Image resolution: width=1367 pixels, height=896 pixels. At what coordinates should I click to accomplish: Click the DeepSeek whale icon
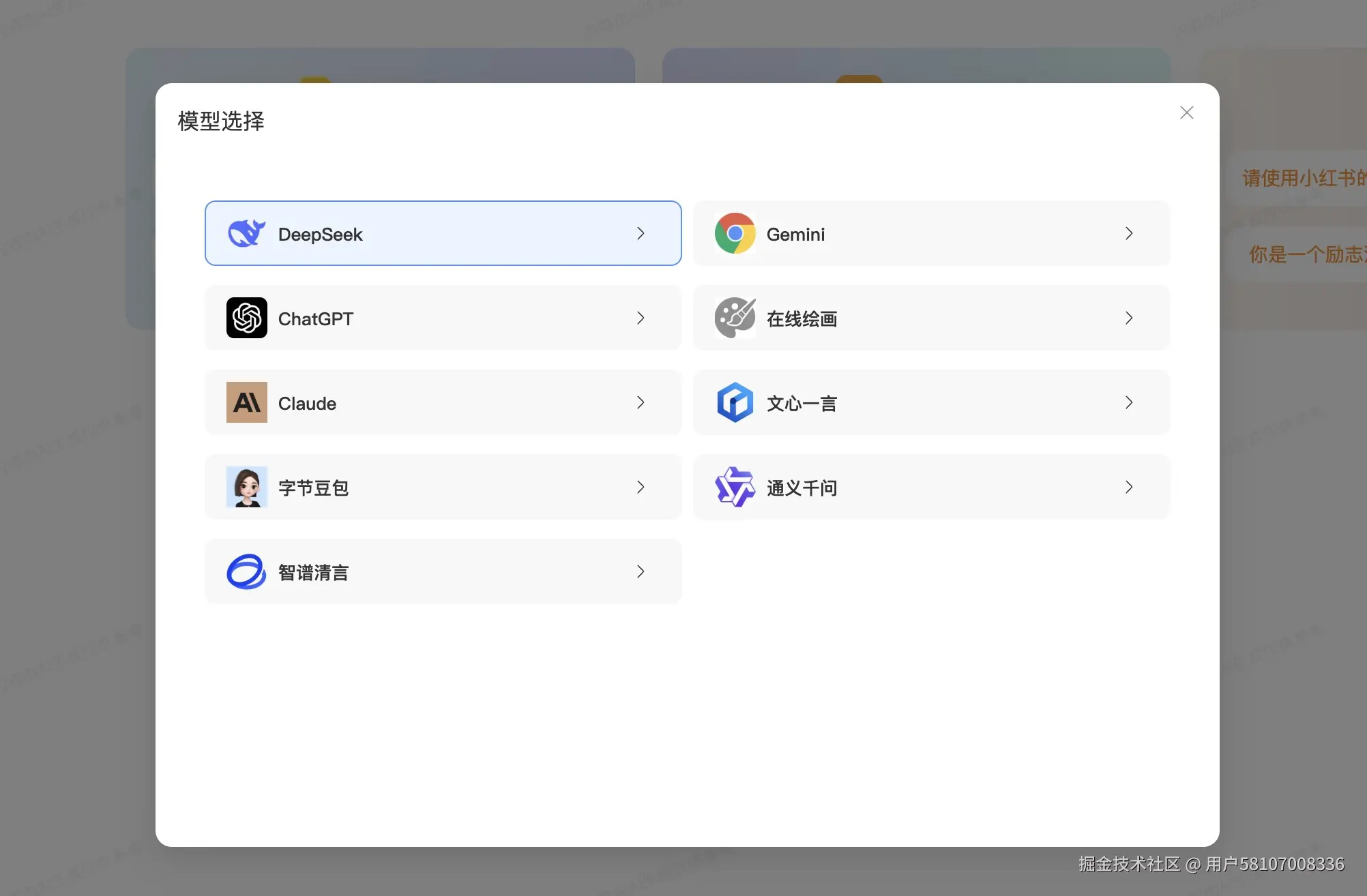click(x=246, y=233)
